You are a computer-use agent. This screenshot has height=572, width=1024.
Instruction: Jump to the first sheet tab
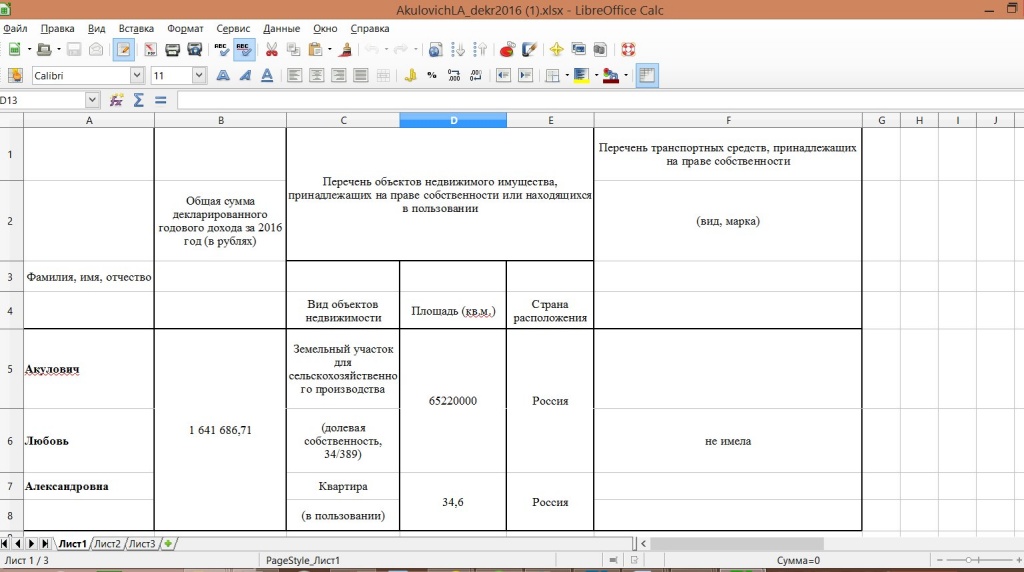pyautogui.click(x=5, y=543)
